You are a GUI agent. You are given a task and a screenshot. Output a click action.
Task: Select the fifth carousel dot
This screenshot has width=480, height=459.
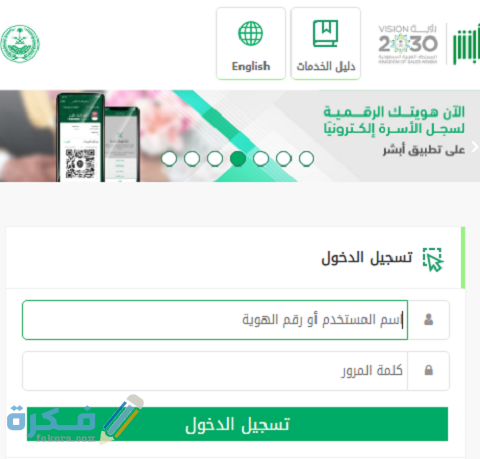coord(261,158)
